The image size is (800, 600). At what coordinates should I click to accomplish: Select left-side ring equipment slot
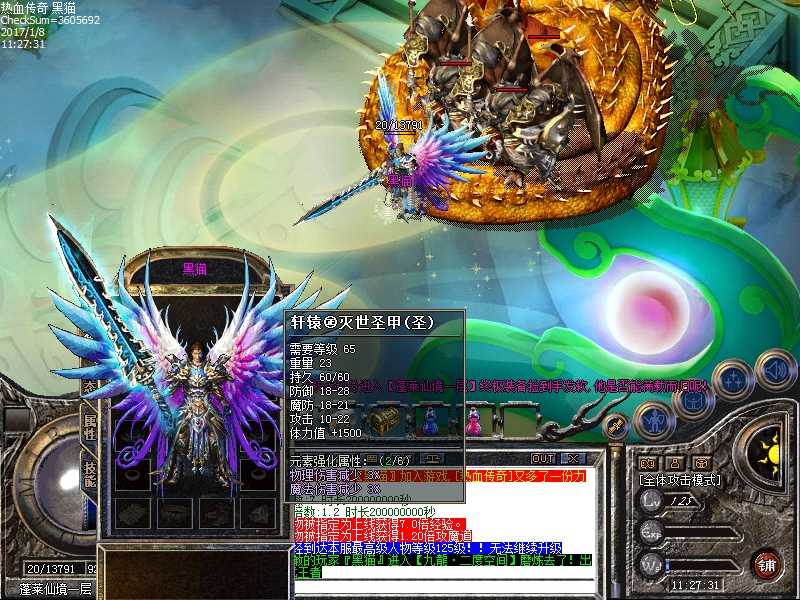(x=133, y=475)
